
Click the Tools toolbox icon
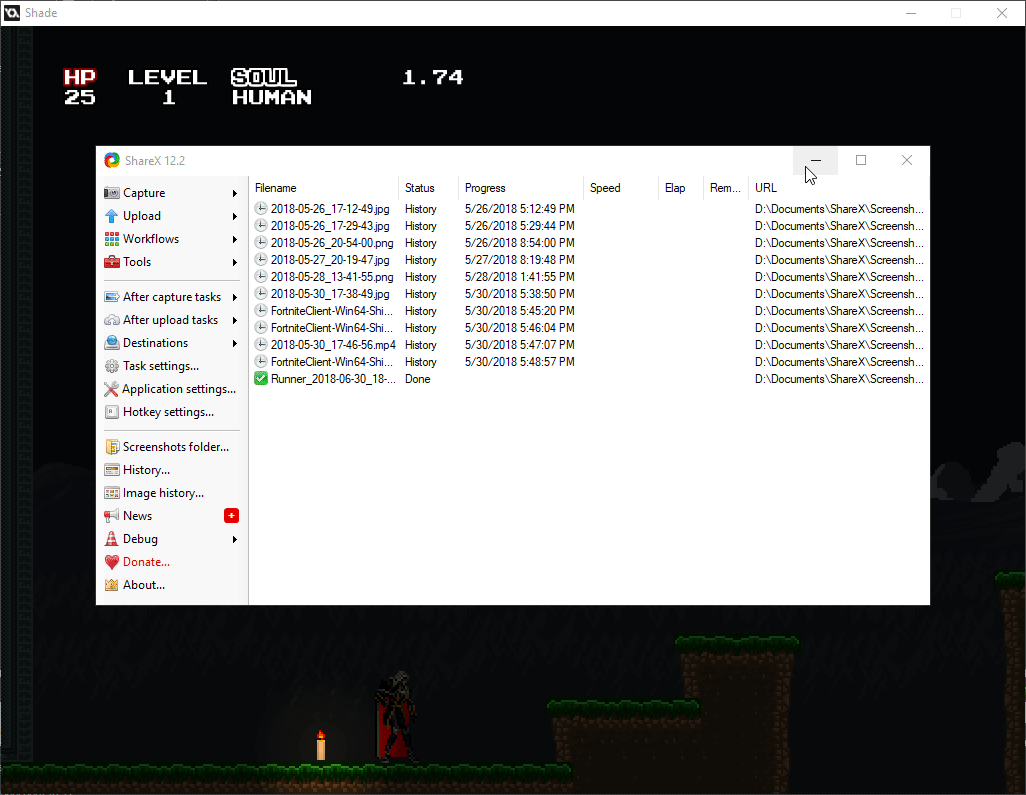(112, 262)
